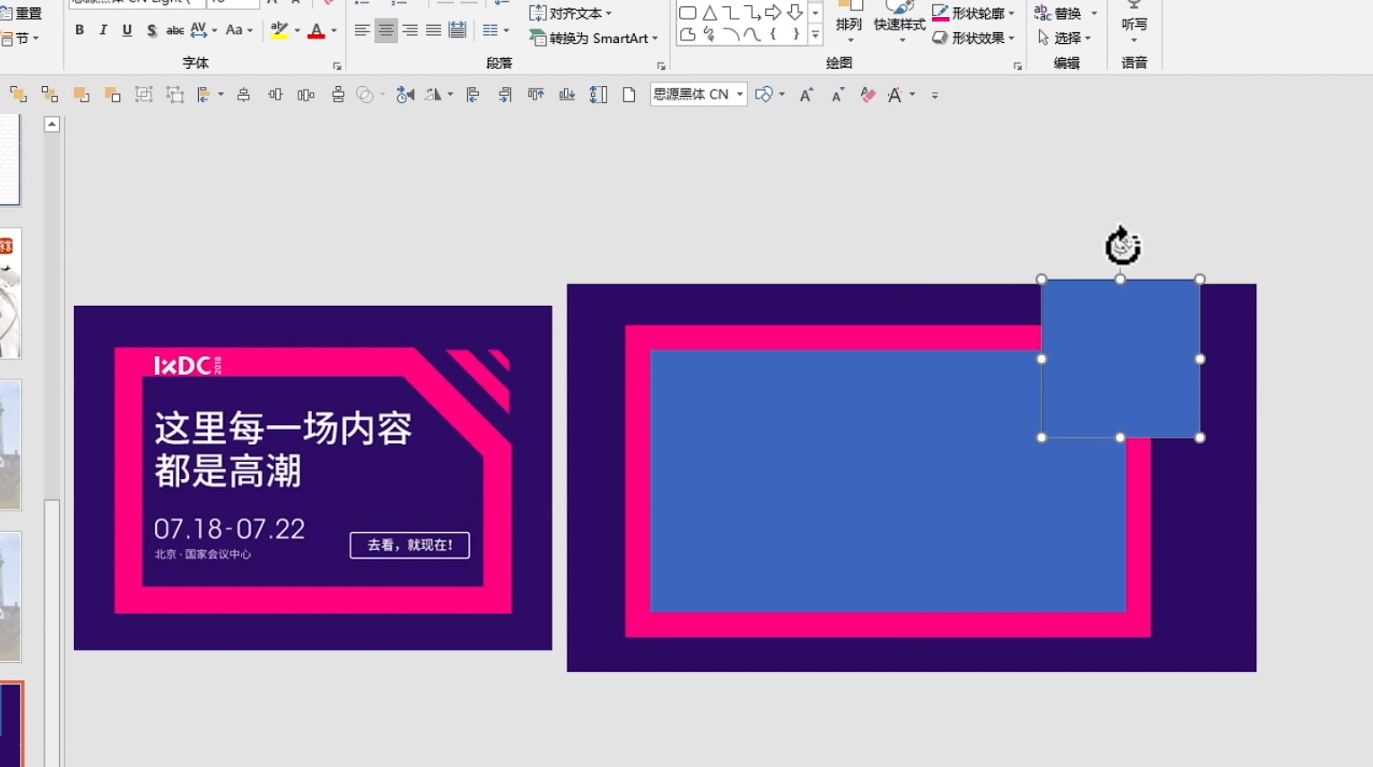Apply yellow text highlight color
This screenshot has height=767, width=1373.
pyautogui.click(x=279, y=31)
